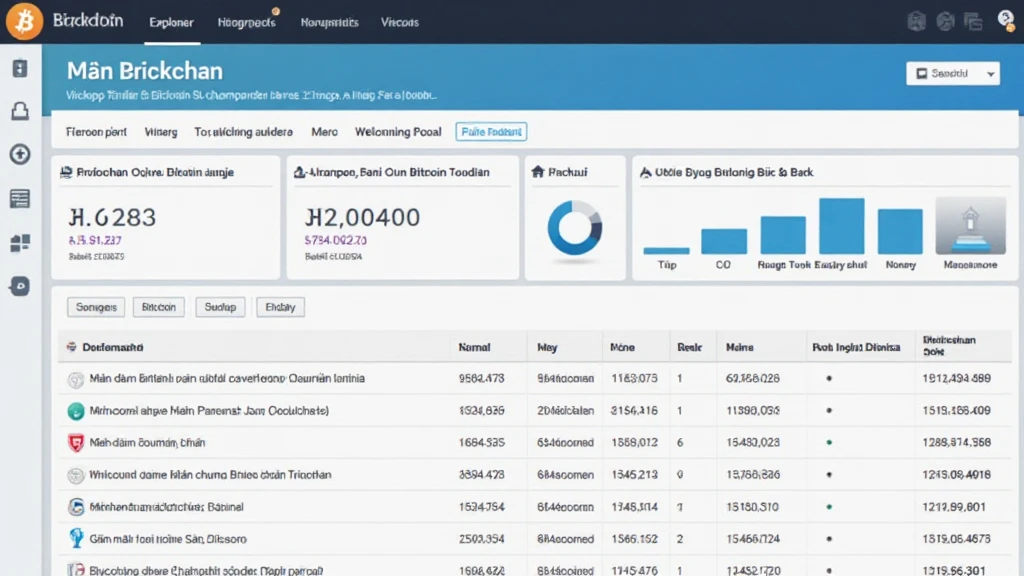This screenshot has width=1024, height=576.
Task: Click the green status dot in fifth row
Action: tap(828, 507)
